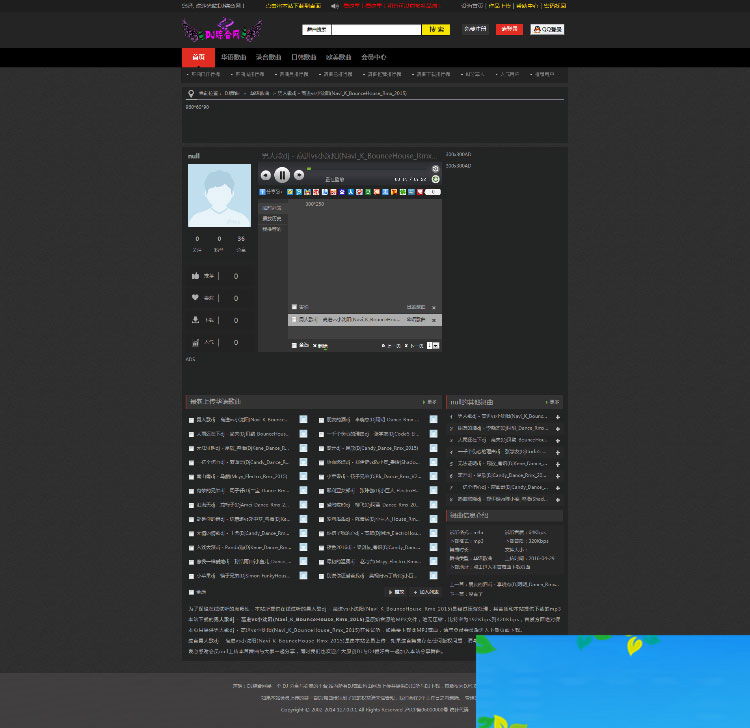Expand more items in the uploaded songs header

click(430, 402)
